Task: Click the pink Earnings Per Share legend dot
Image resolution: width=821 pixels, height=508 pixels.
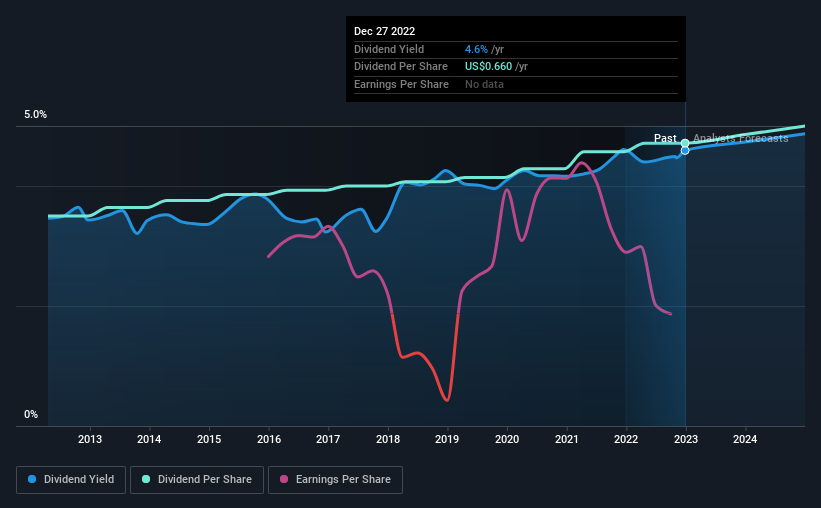Action: [x=284, y=479]
